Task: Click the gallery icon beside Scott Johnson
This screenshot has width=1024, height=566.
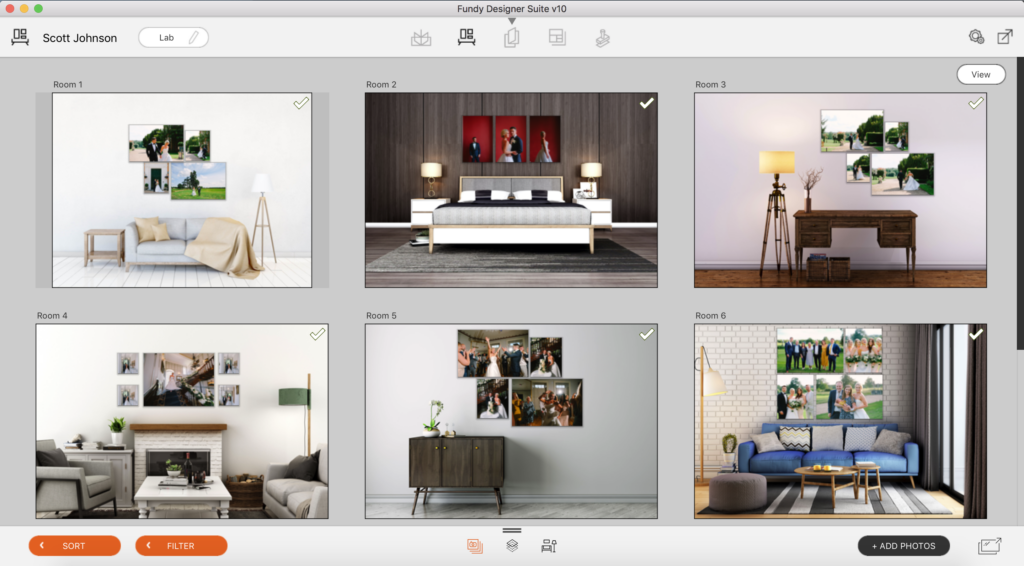Action: [20, 37]
